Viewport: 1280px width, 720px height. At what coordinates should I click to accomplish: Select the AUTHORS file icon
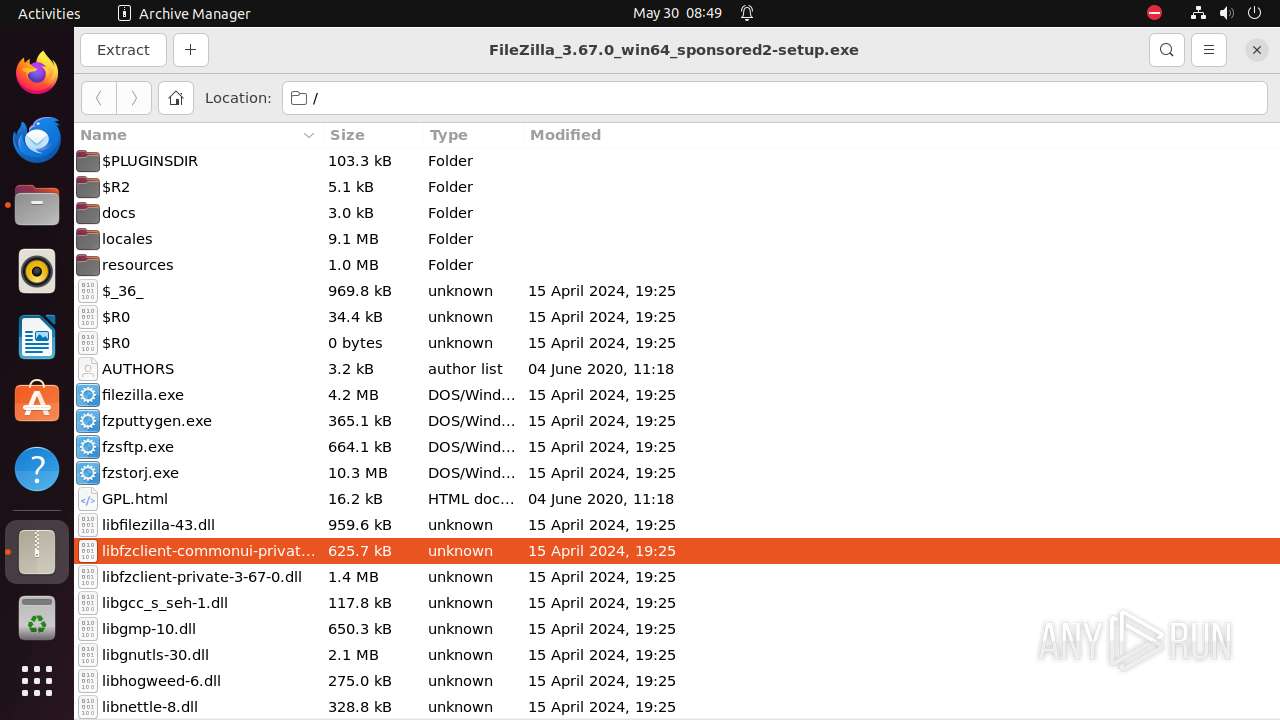[88, 369]
